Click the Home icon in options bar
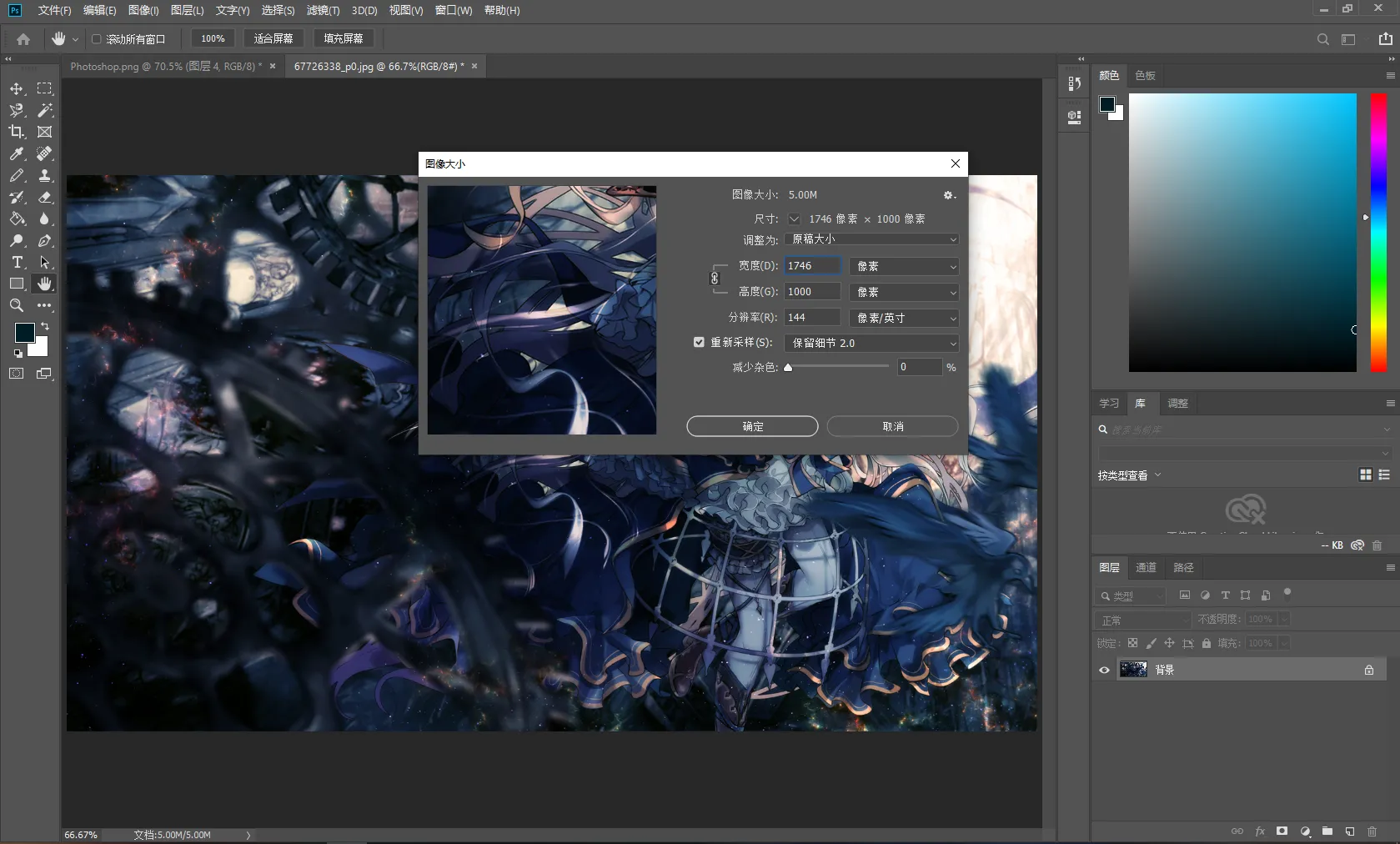This screenshot has height=844, width=1400. pos(23,39)
